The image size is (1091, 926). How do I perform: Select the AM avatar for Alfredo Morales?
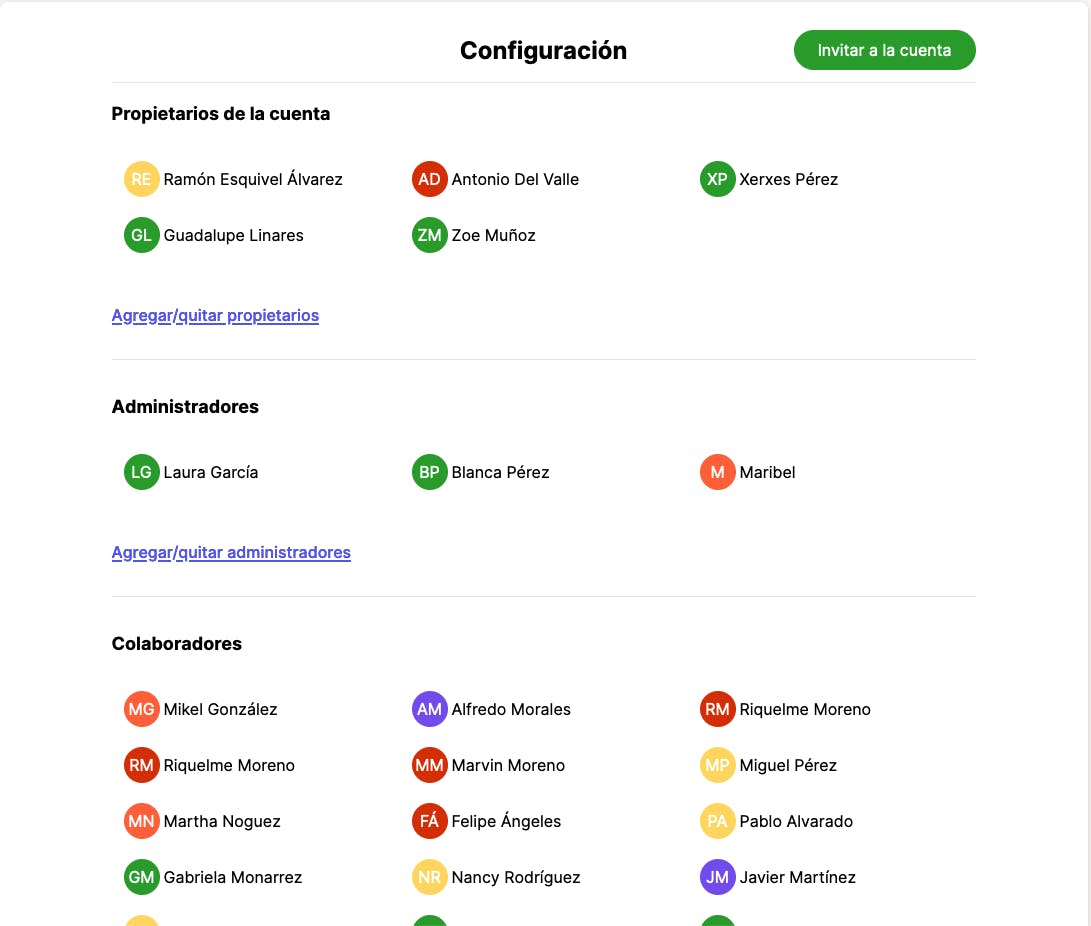pos(430,710)
